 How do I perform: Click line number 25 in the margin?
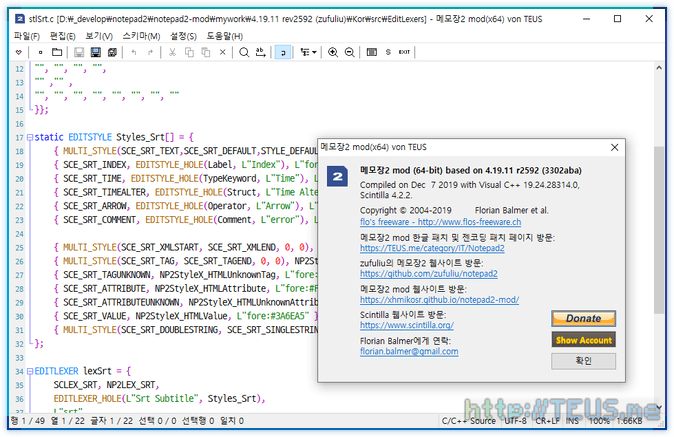click(19, 248)
